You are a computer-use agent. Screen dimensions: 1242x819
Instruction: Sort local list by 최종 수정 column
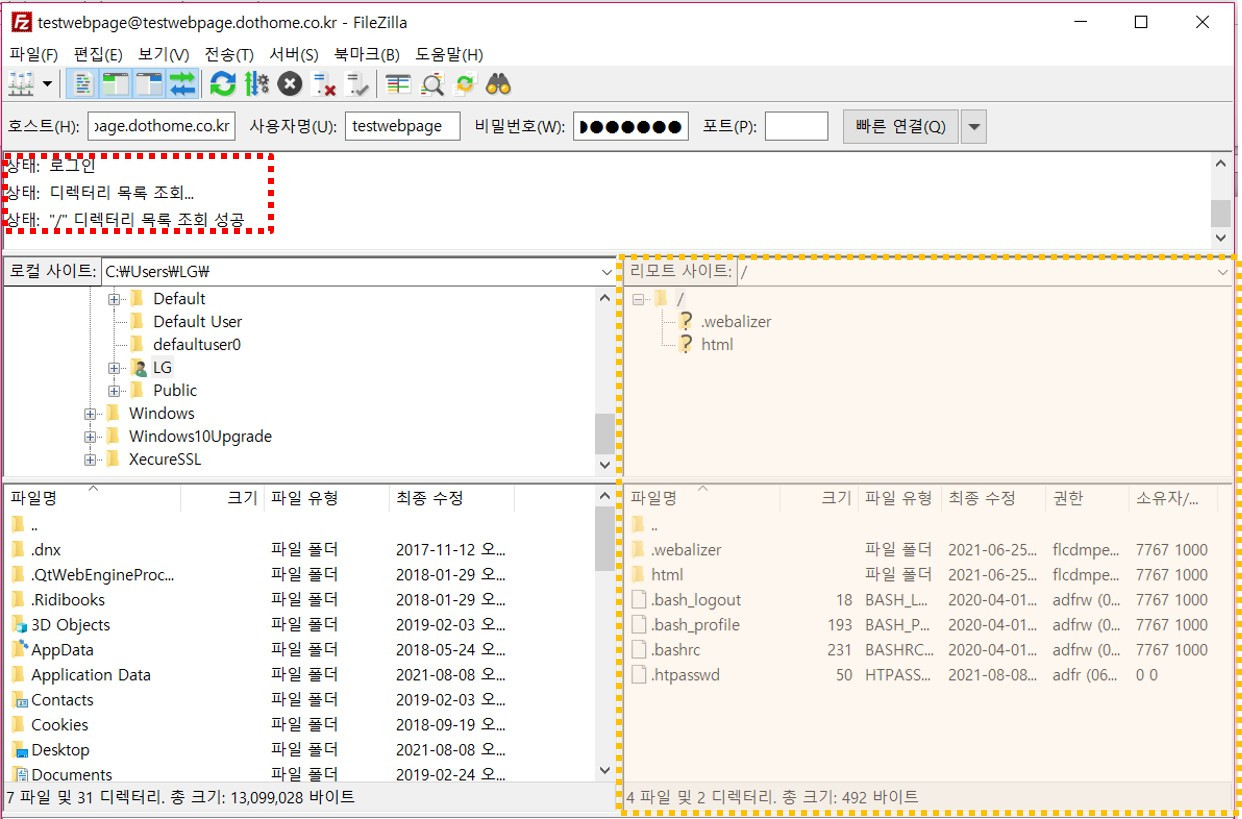(451, 498)
